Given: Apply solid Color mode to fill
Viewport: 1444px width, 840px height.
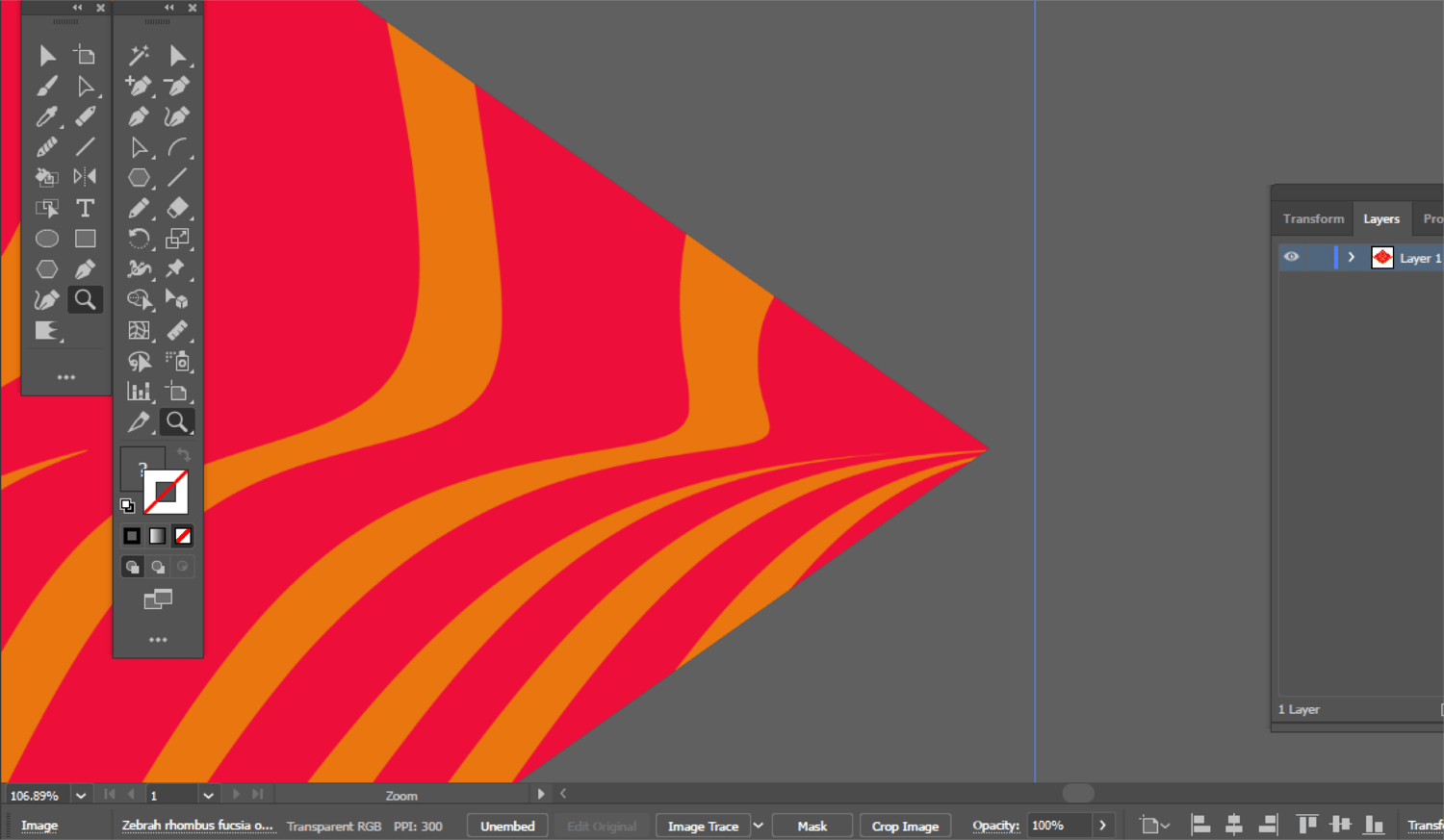Looking at the screenshot, I should (132, 536).
